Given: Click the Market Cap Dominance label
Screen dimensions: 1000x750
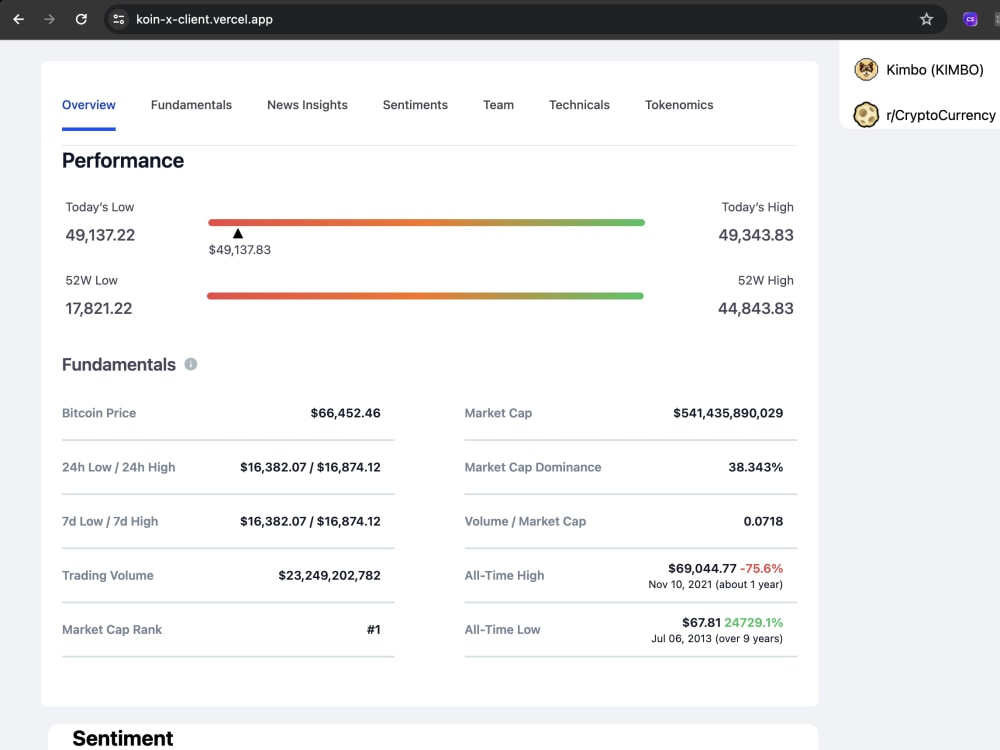Looking at the screenshot, I should (x=533, y=467).
